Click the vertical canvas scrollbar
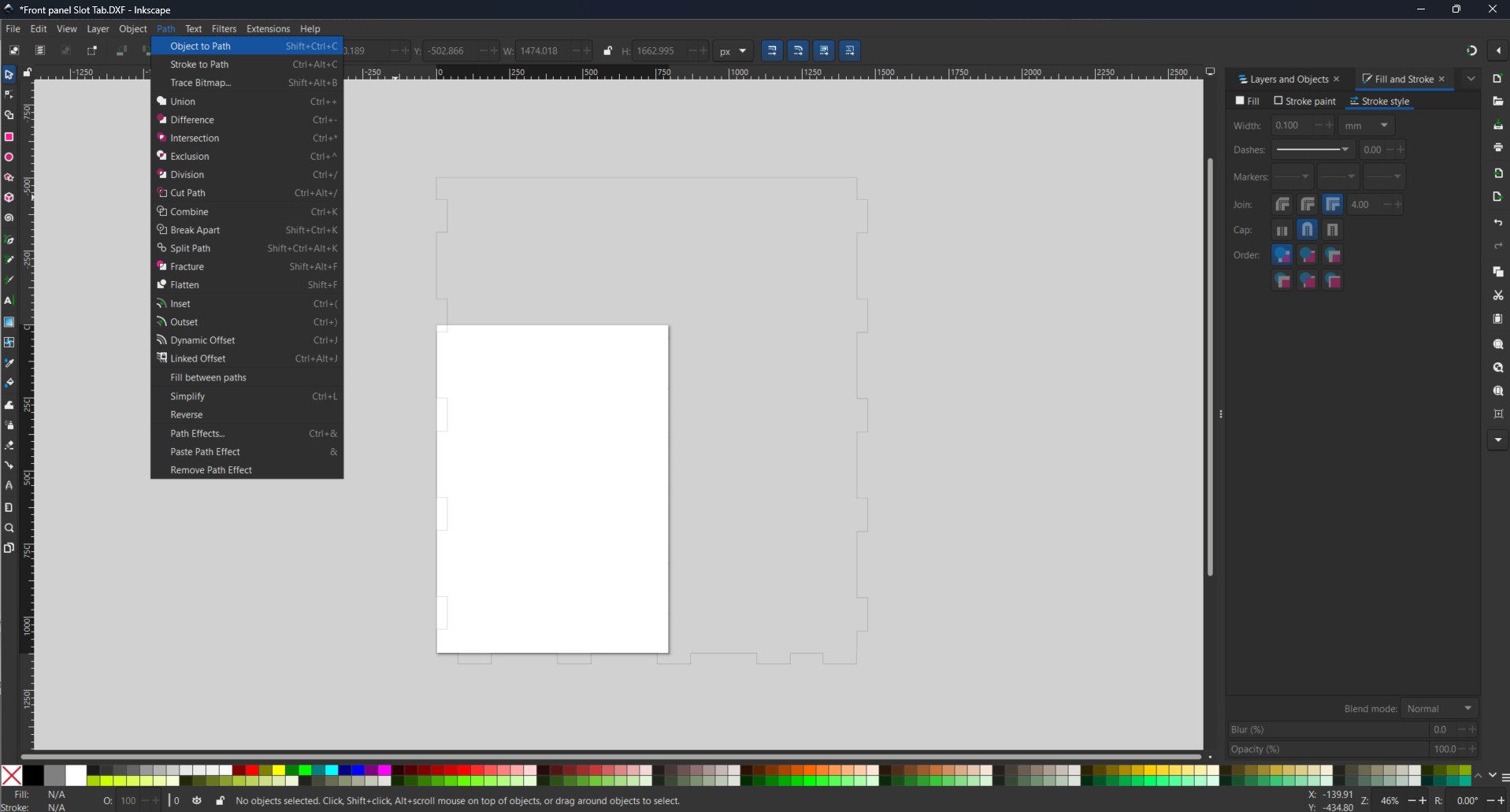Viewport: 1510px width, 812px height. pyautogui.click(x=1210, y=367)
